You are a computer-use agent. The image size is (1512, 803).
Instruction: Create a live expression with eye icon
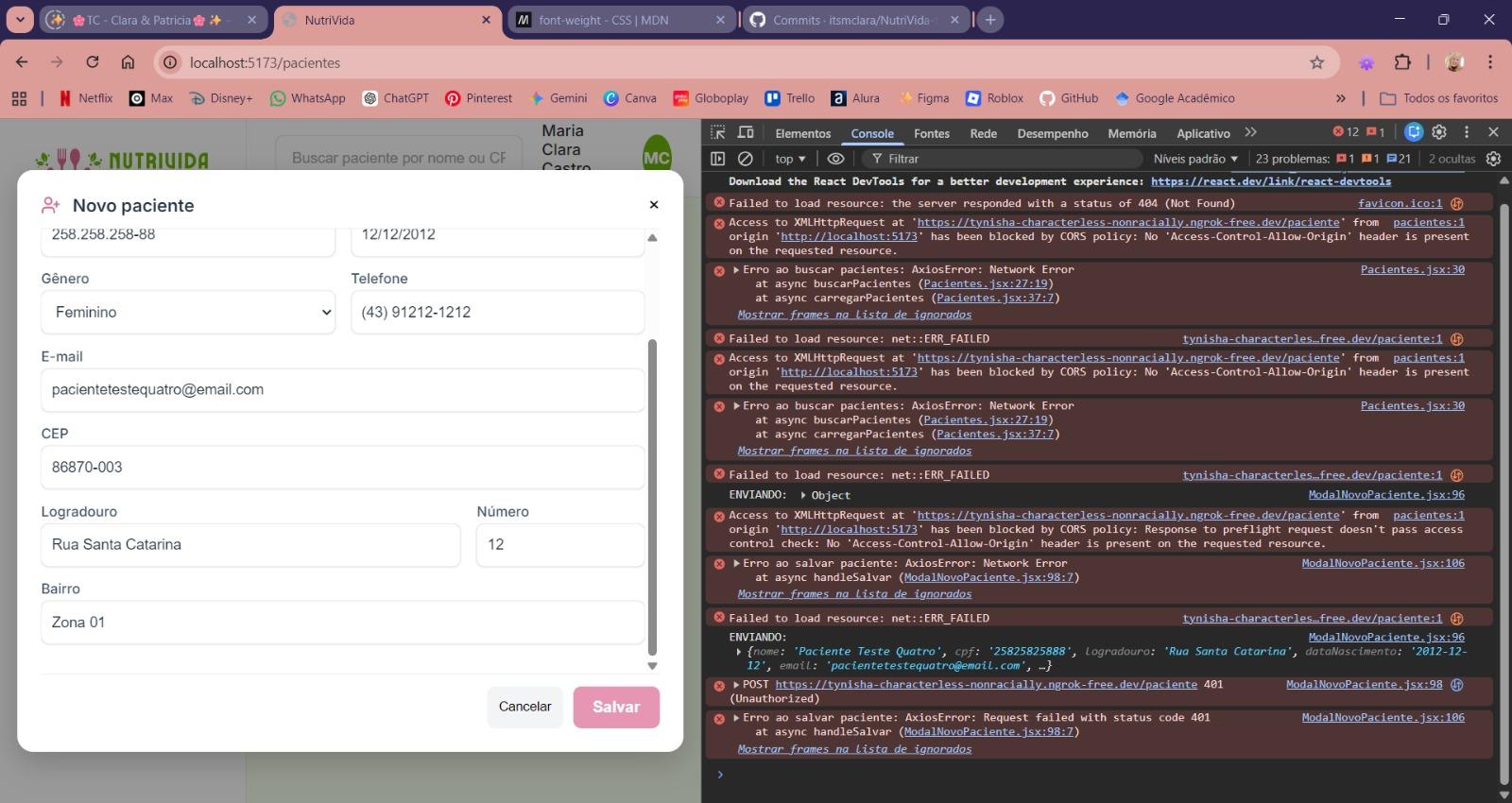point(835,159)
